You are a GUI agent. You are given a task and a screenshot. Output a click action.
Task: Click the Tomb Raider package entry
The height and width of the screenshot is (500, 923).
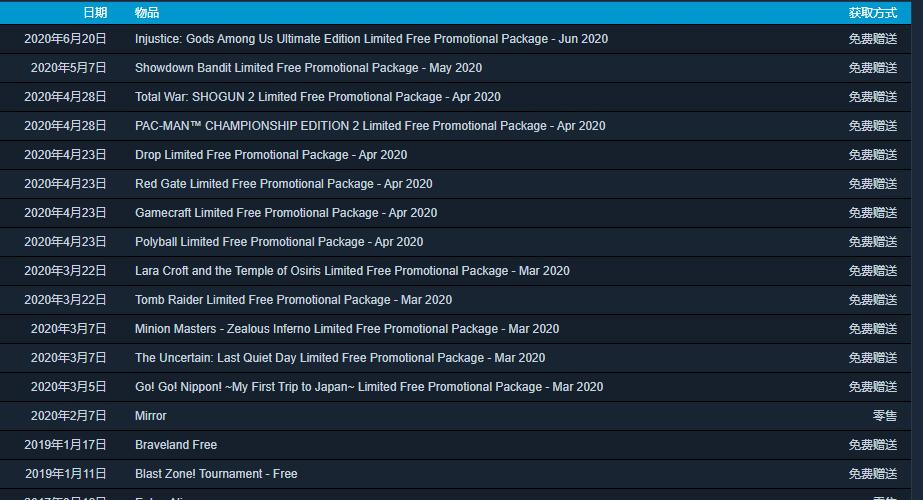tap(293, 300)
